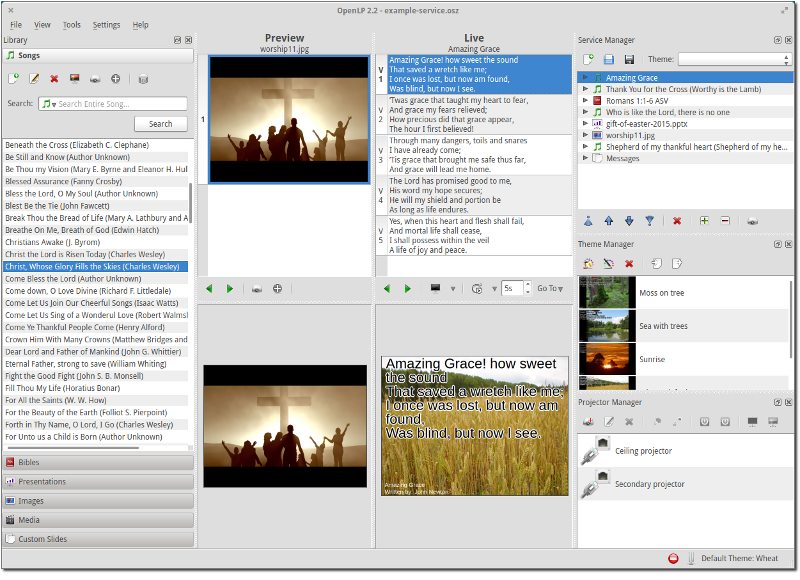
Task: Switch to the Bibles library tab
Action: point(97,462)
